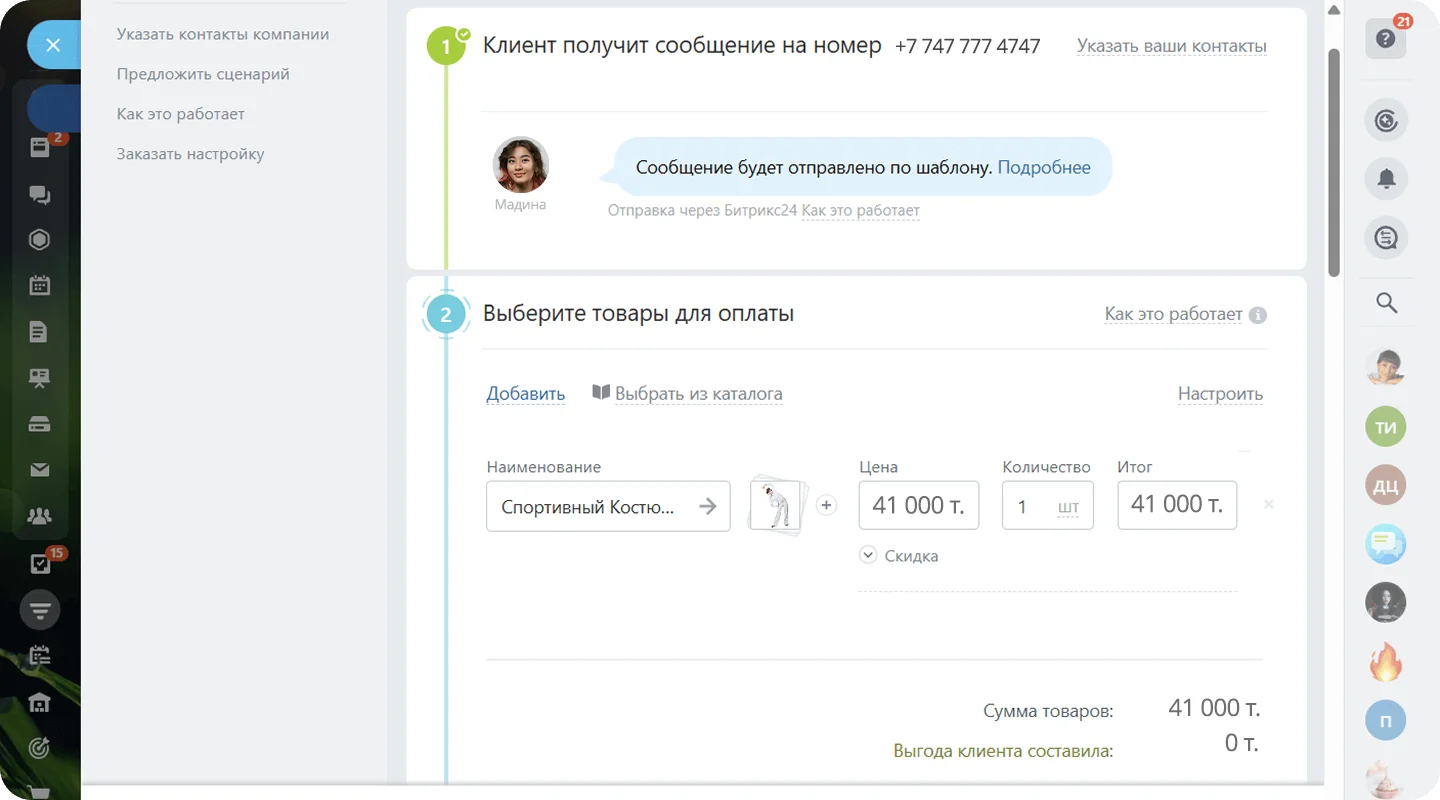
Task: Open the "Настроить" link above the product row
Action: [1220, 394]
